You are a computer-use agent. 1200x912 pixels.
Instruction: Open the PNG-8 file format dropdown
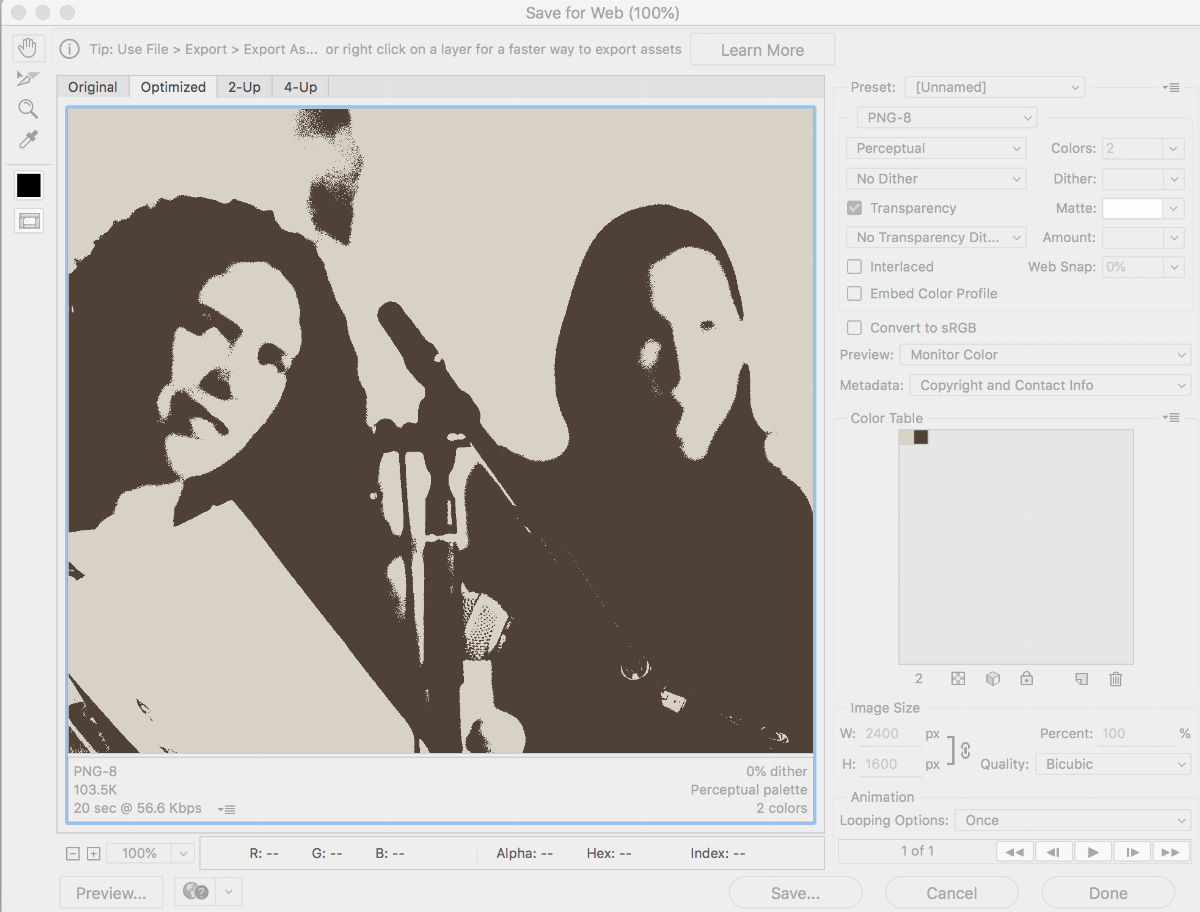point(946,118)
